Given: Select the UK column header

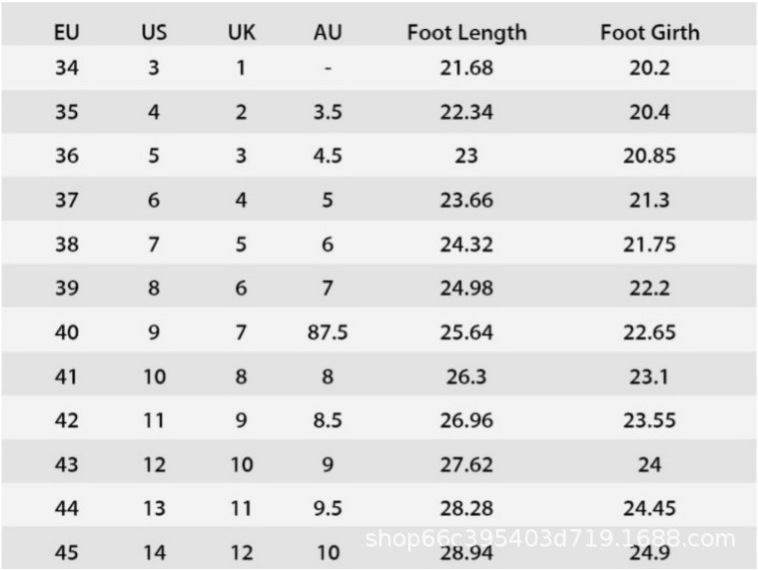Looking at the screenshot, I should point(241,32).
